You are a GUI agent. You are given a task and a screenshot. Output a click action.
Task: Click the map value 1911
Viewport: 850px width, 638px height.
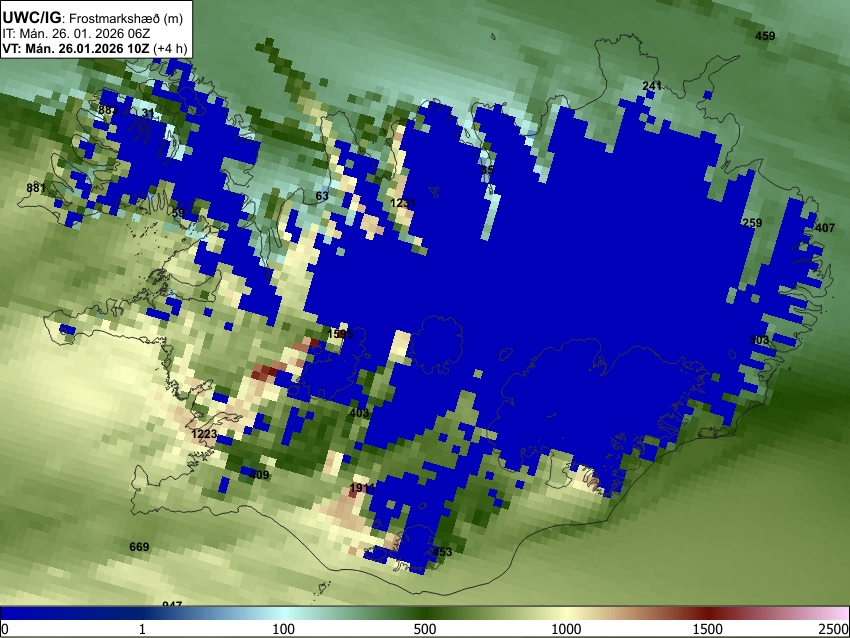(362, 488)
